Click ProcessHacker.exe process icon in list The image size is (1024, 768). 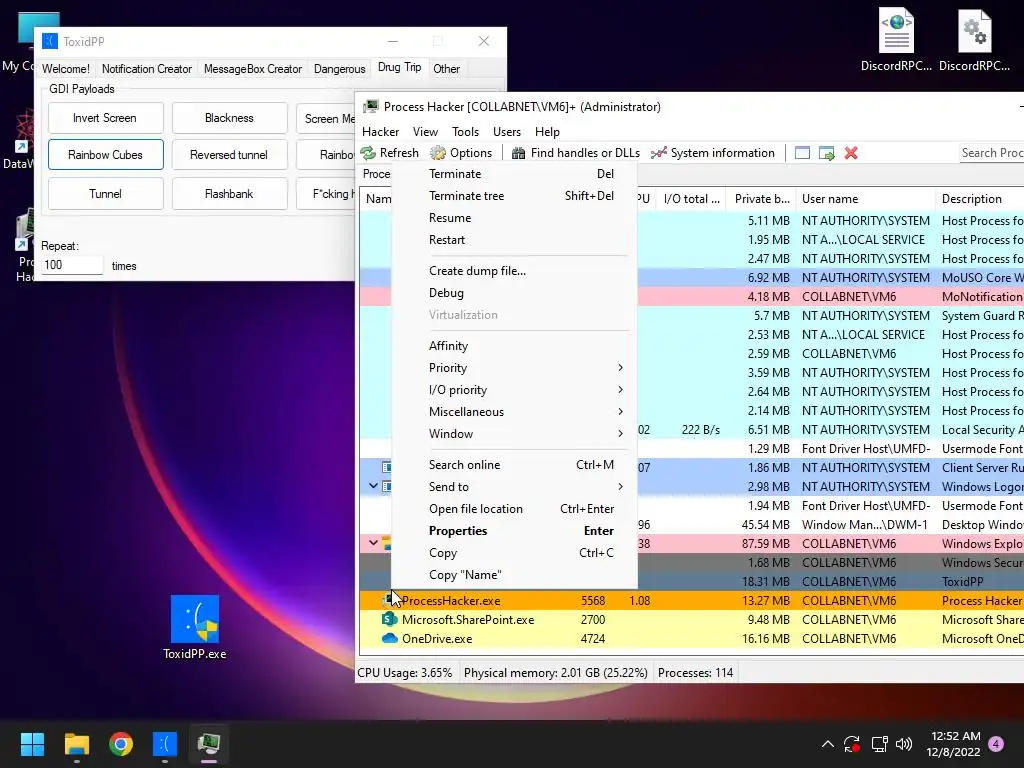tap(390, 600)
